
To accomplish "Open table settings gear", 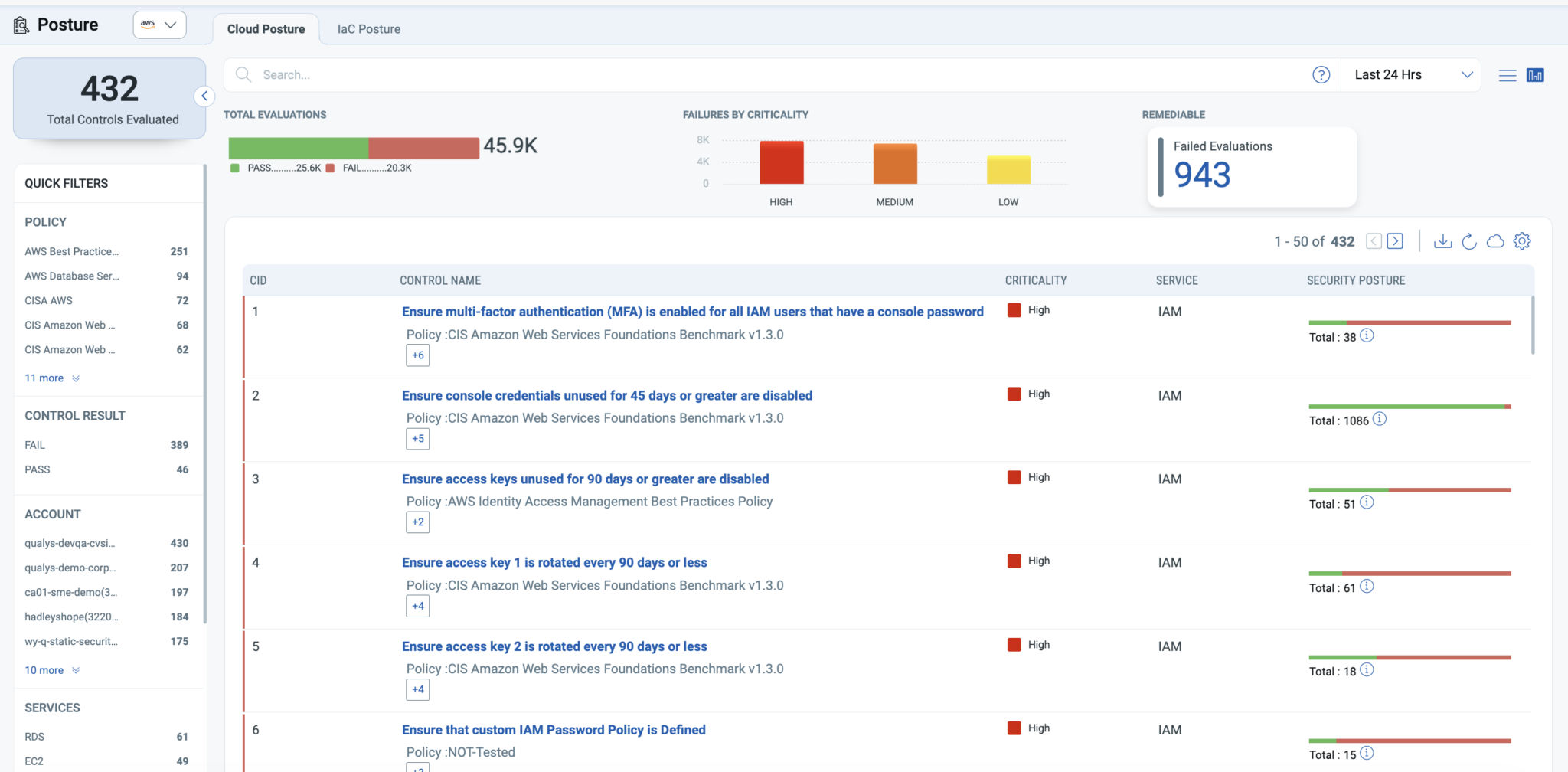I will (x=1522, y=241).
